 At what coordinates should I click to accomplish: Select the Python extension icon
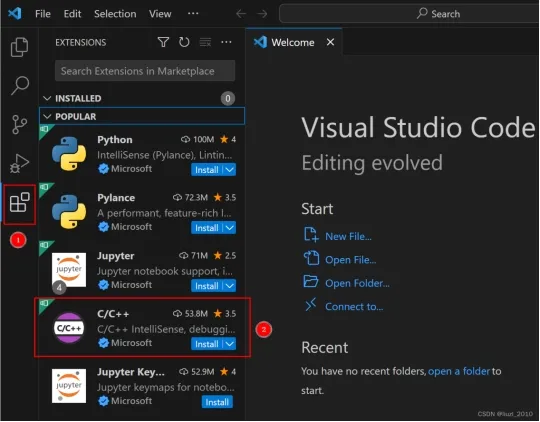click(69, 154)
